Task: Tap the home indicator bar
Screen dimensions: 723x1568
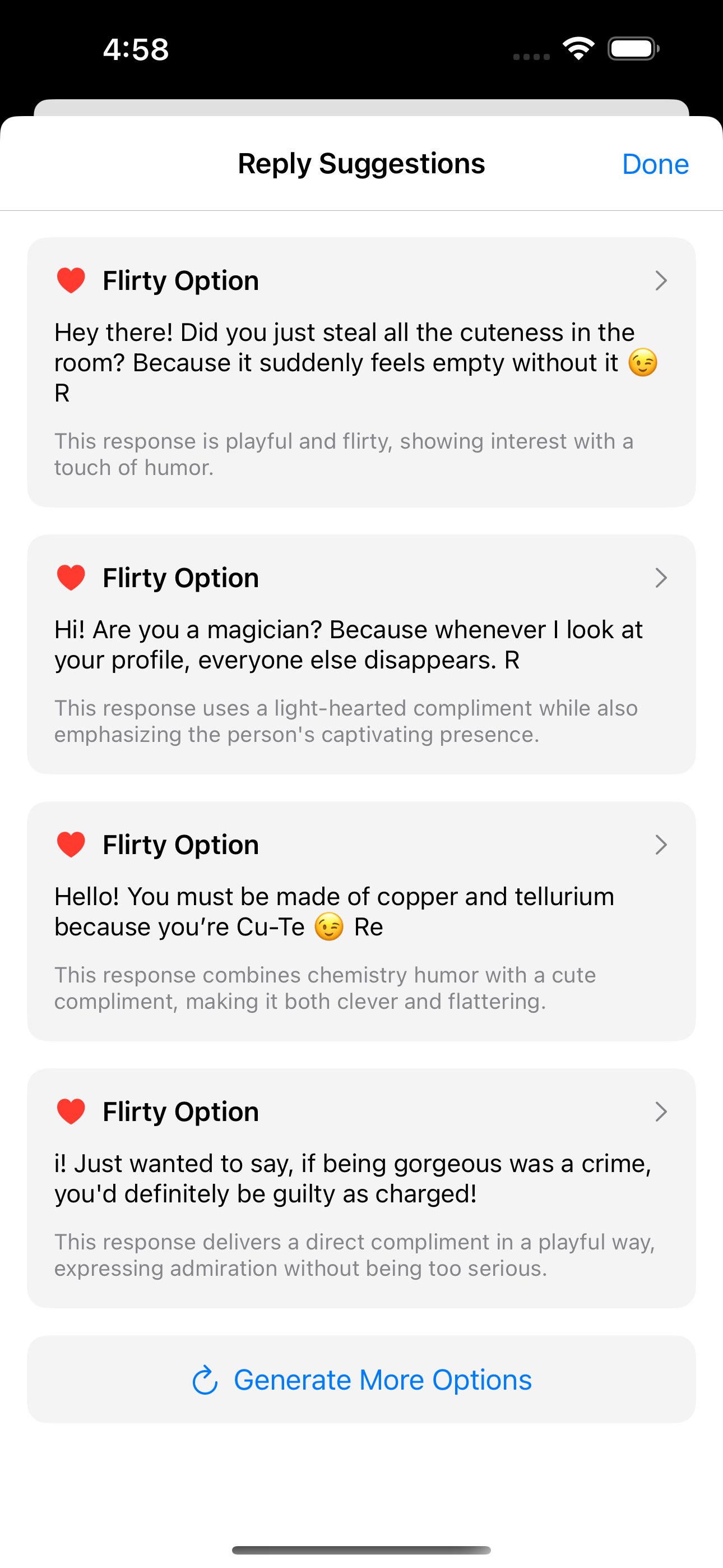Action: coord(361,1549)
